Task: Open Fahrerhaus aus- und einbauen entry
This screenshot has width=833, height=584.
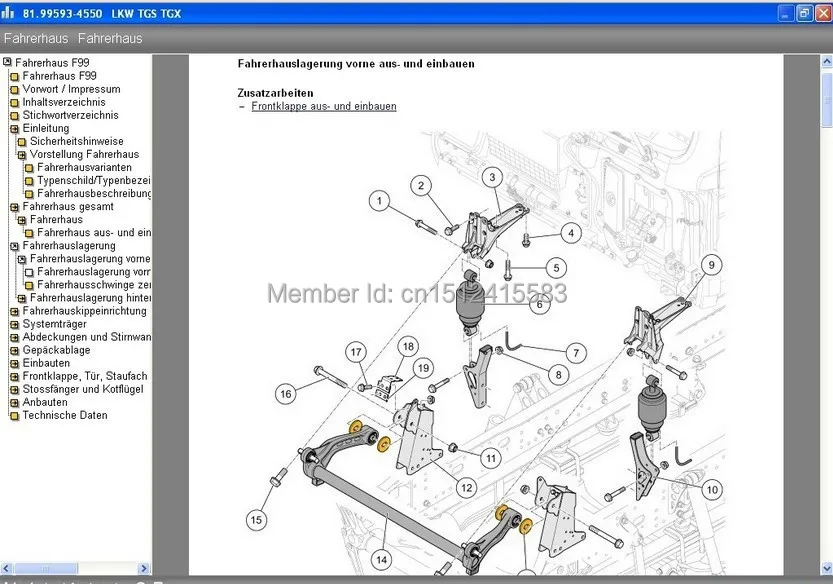Action: [x=94, y=233]
